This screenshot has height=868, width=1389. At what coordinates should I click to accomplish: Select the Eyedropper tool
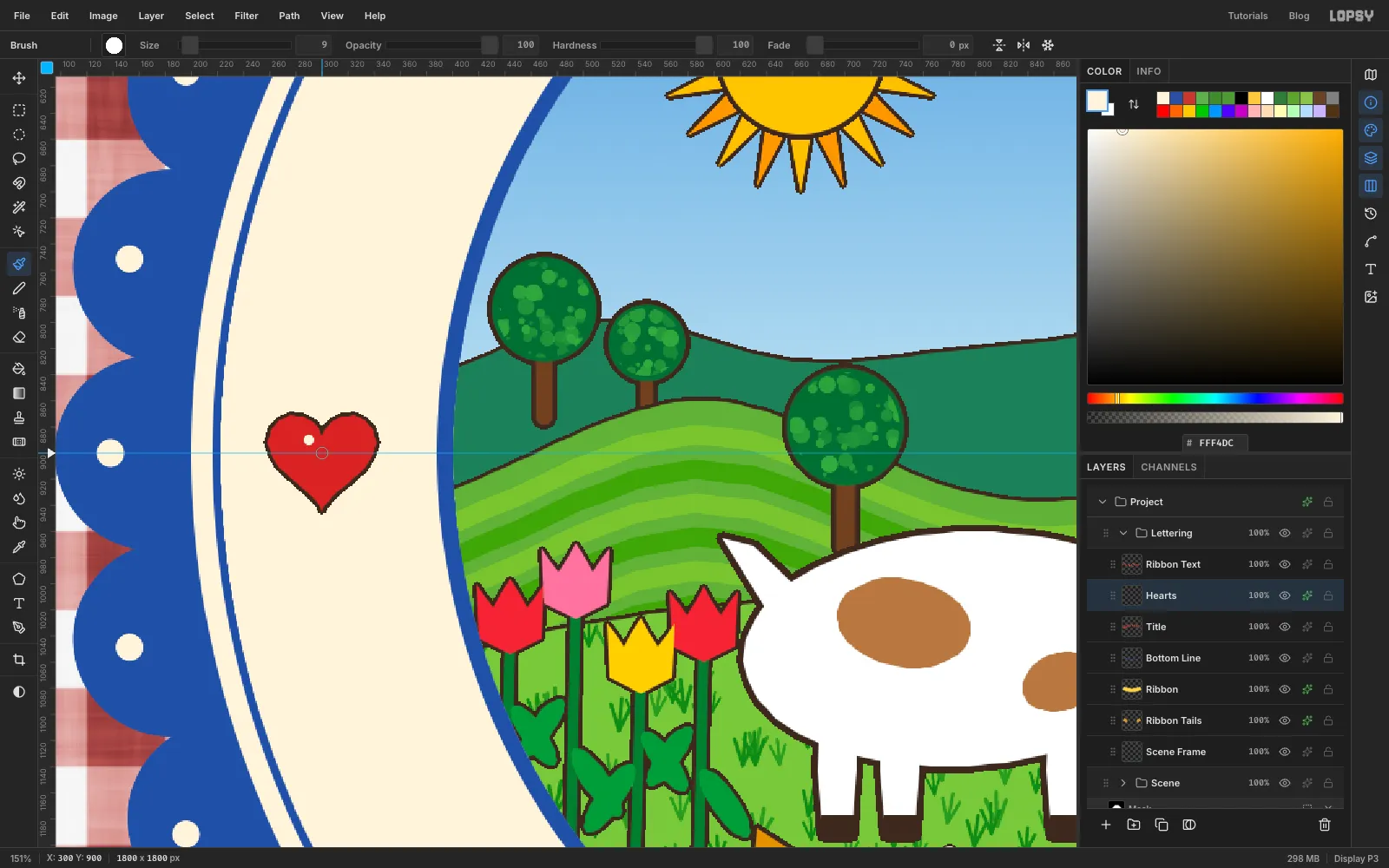tap(19, 547)
